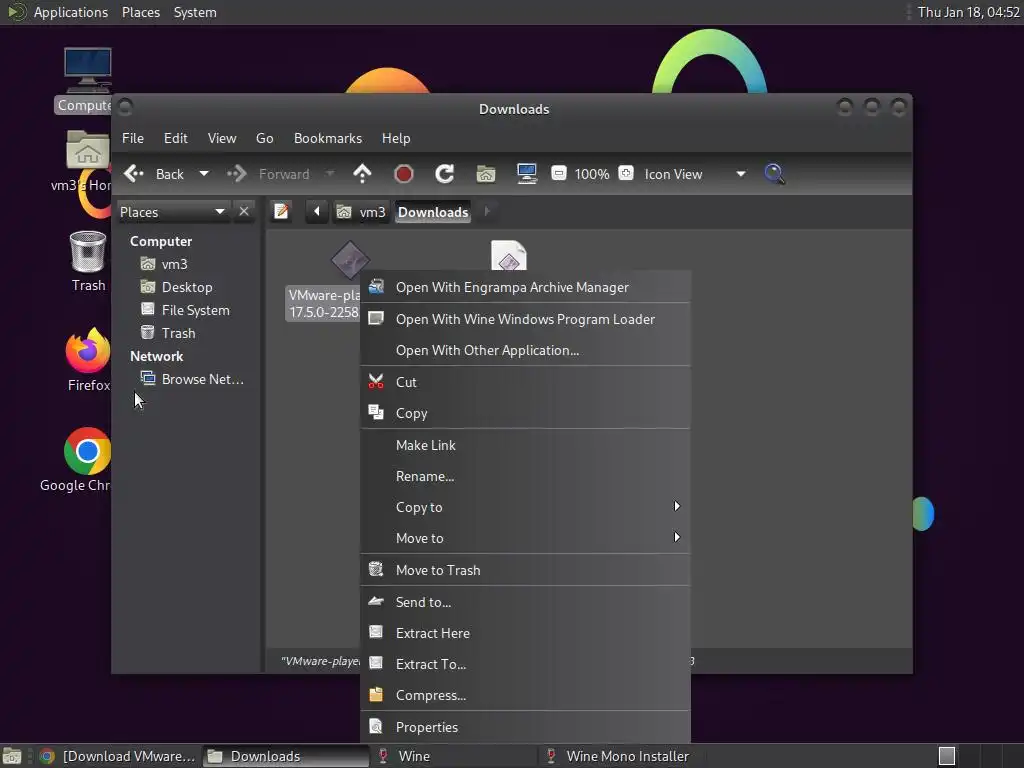Open Computer via toolbar monitor icon
The width and height of the screenshot is (1024, 768).
(x=526, y=174)
